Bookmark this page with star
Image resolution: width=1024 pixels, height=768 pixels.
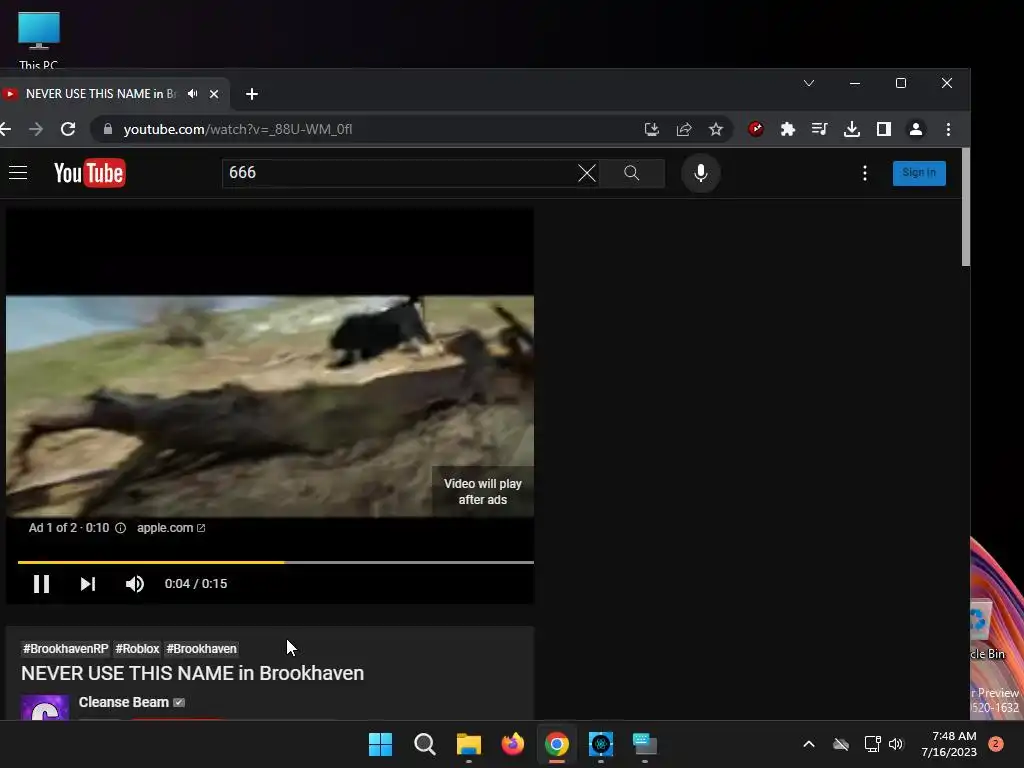pyautogui.click(x=716, y=129)
